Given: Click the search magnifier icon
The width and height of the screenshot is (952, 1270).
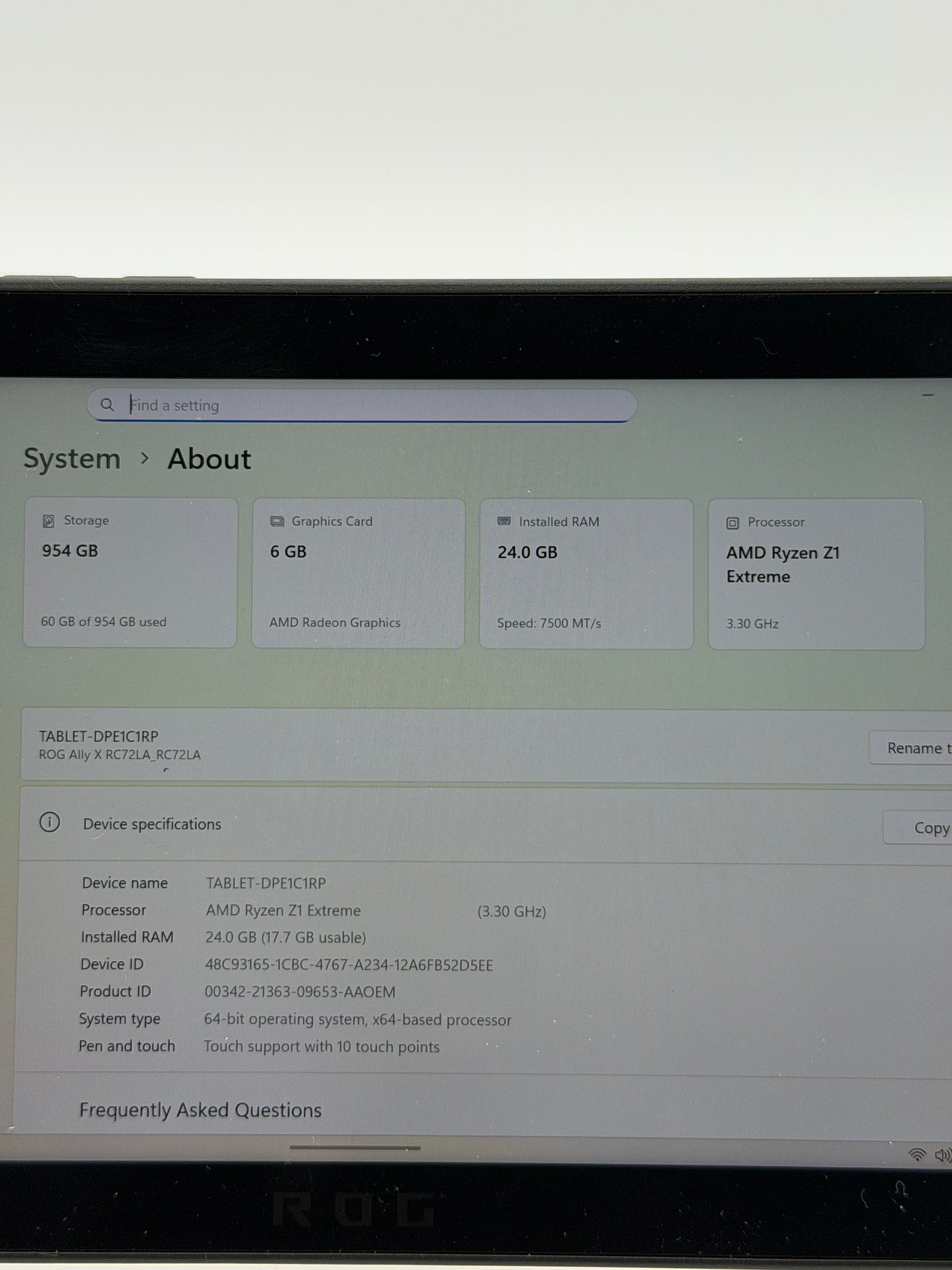Looking at the screenshot, I should (x=107, y=405).
